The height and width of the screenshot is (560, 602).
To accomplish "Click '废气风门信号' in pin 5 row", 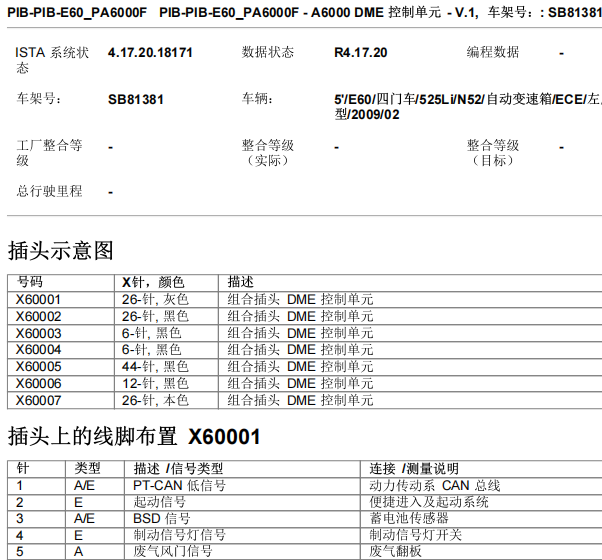I will click(x=173, y=552).
